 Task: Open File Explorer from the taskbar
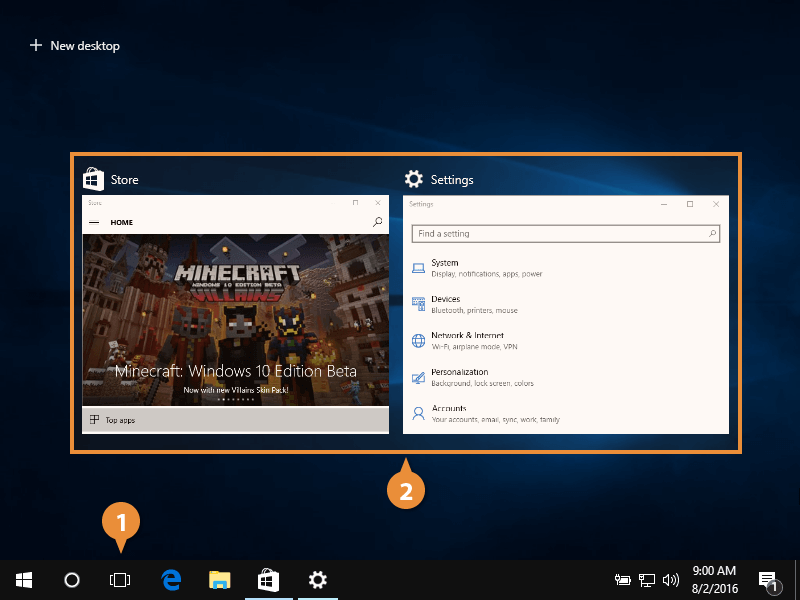point(220,580)
